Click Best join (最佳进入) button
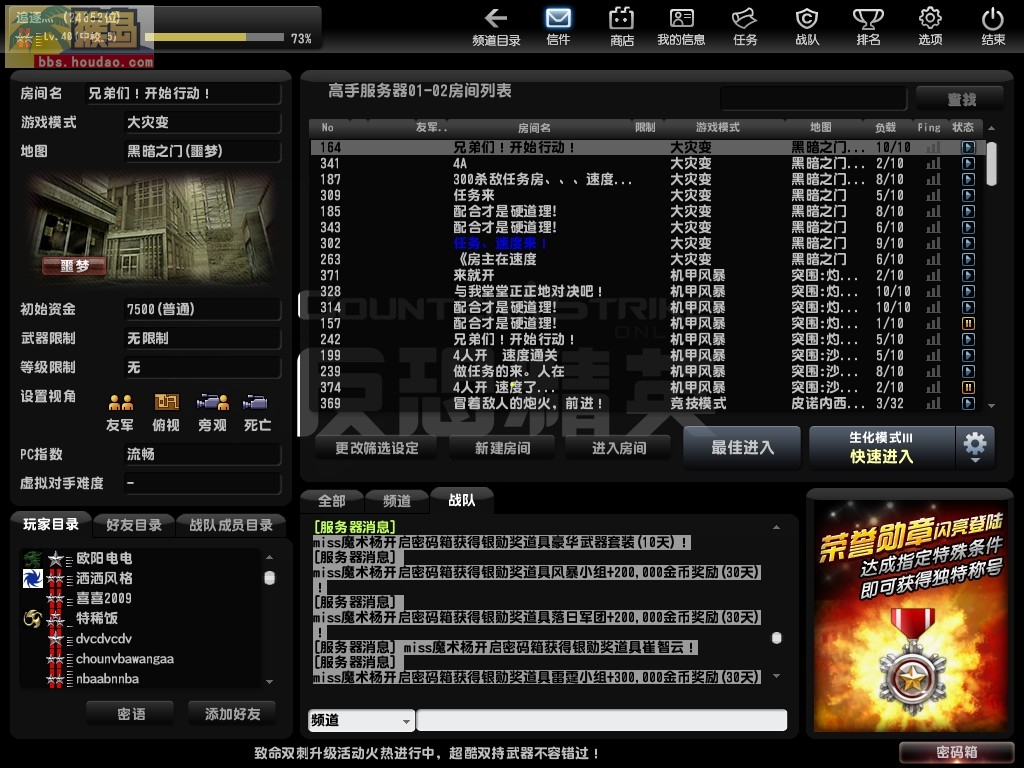 (x=742, y=447)
